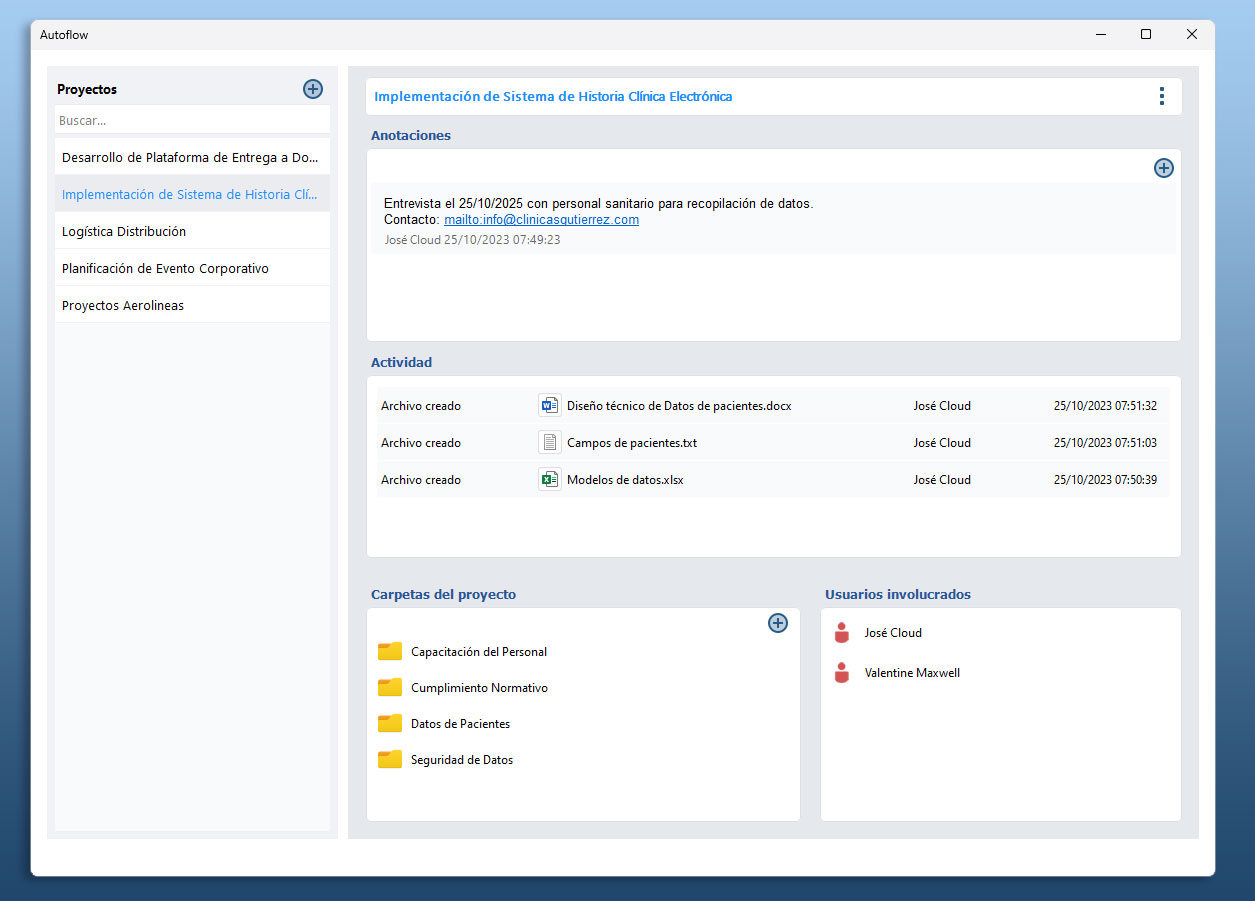Click the annotation timestamp 25/10/2023 07:49:23
The height and width of the screenshot is (901, 1255).
[502, 240]
